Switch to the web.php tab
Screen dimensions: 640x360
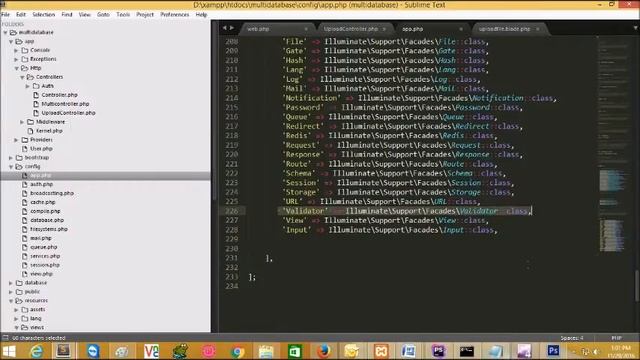(258, 29)
